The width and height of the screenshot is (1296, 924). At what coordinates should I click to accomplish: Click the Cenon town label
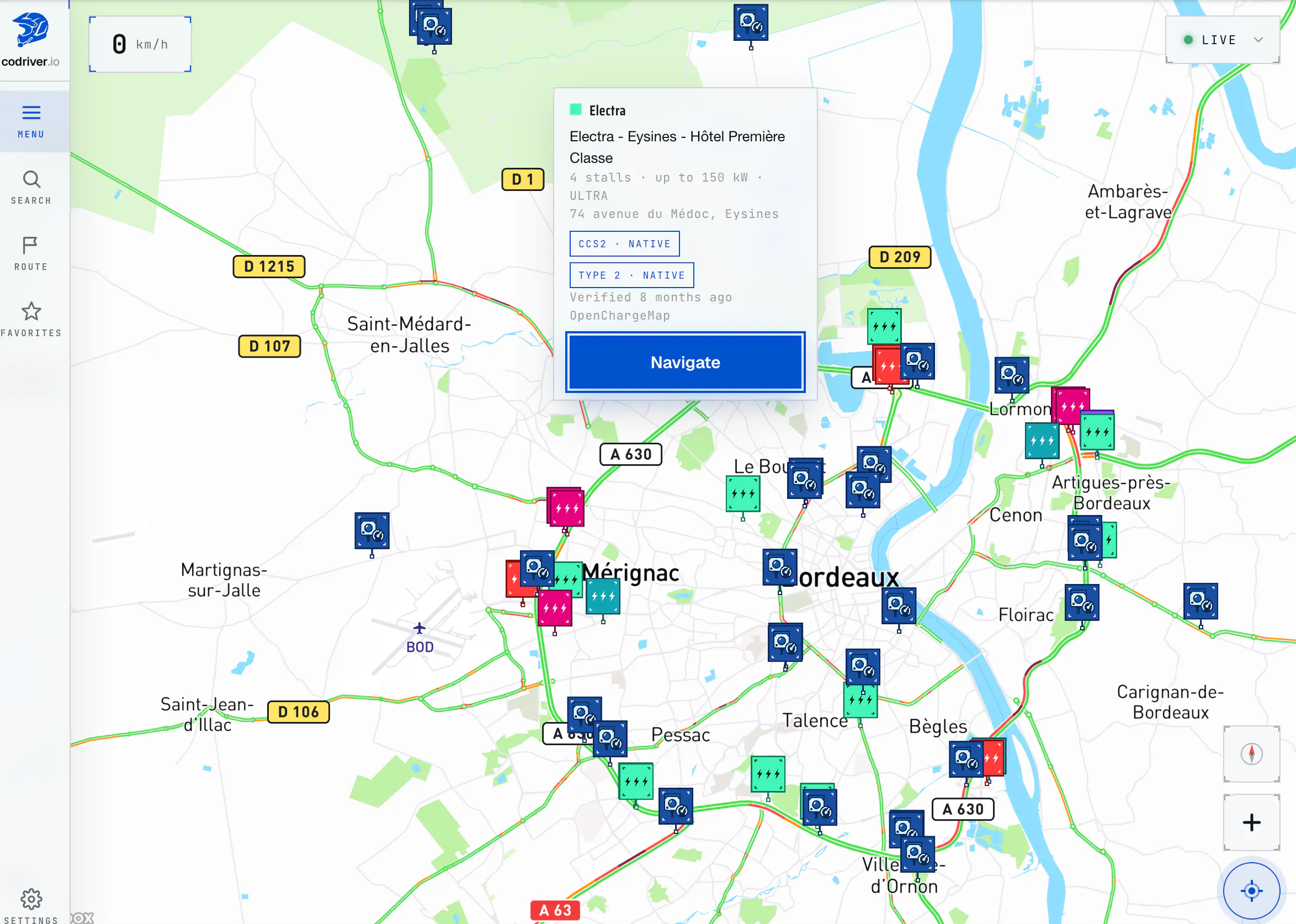coord(1016,515)
